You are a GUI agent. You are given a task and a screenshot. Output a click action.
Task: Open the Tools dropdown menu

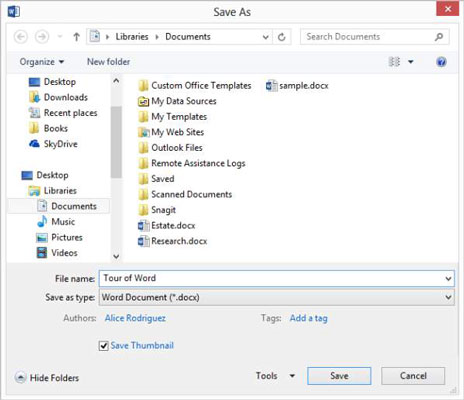point(275,376)
